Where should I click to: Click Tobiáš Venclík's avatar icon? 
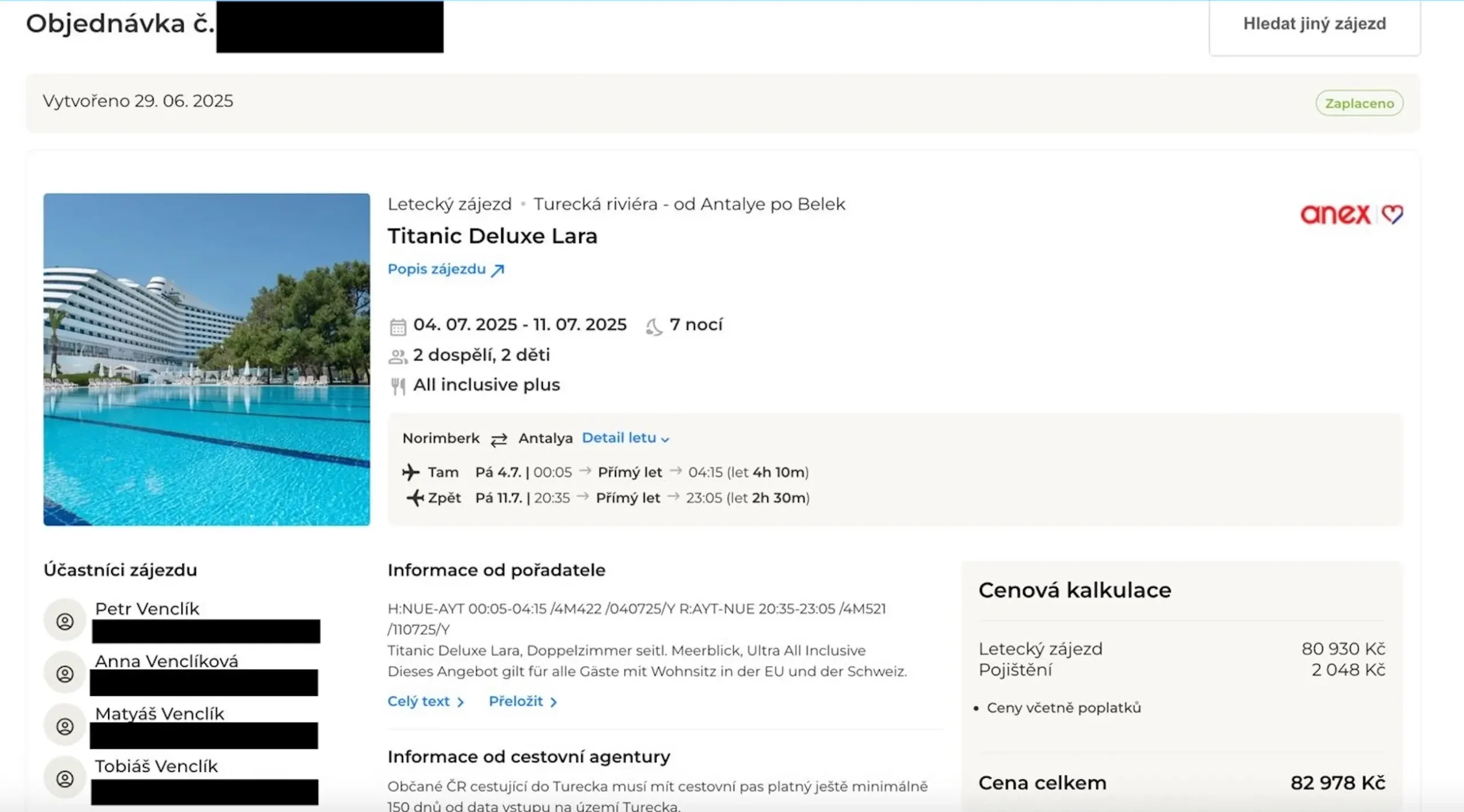pos(65,778)
